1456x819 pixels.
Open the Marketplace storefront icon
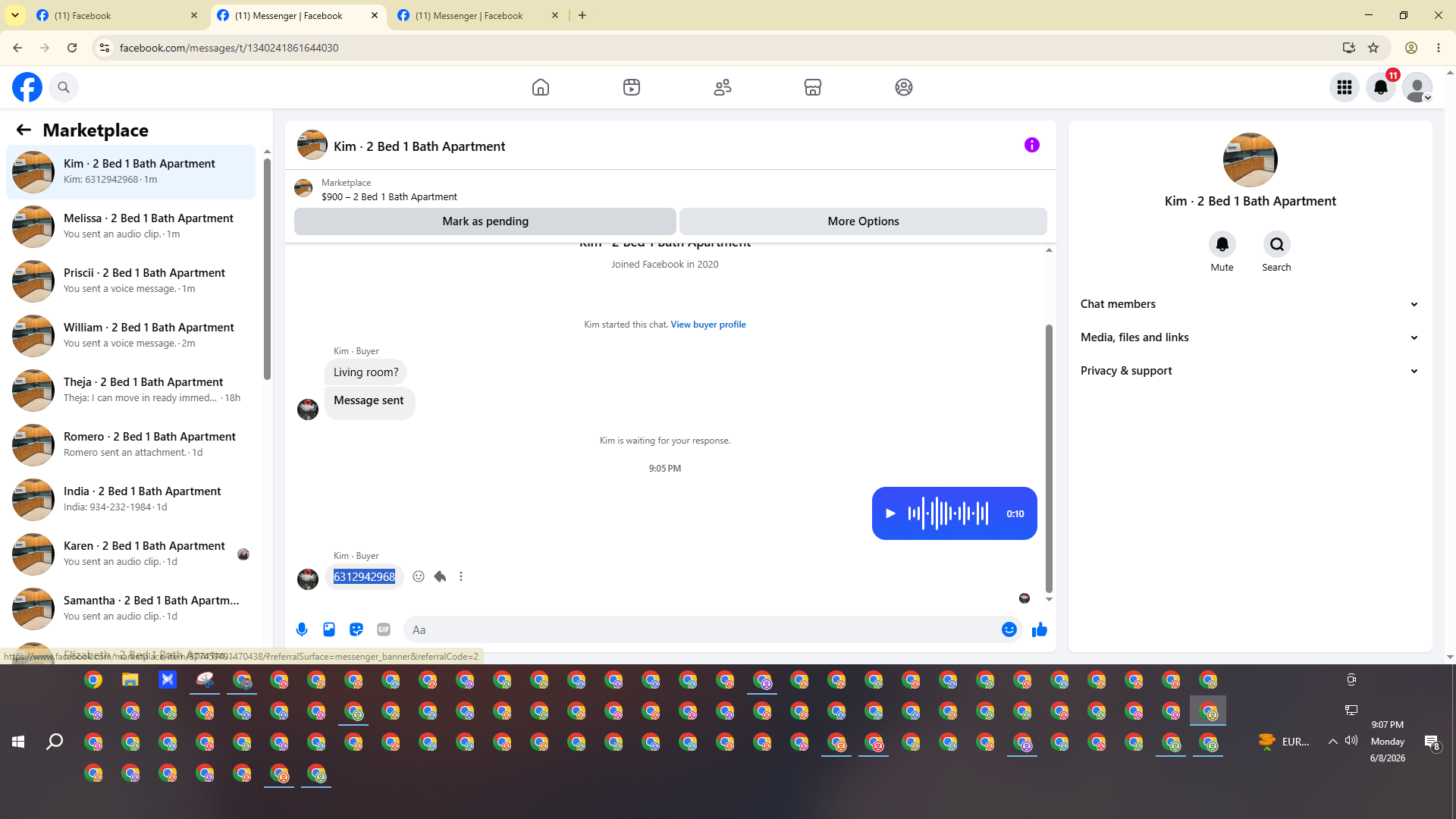[813, 87]
